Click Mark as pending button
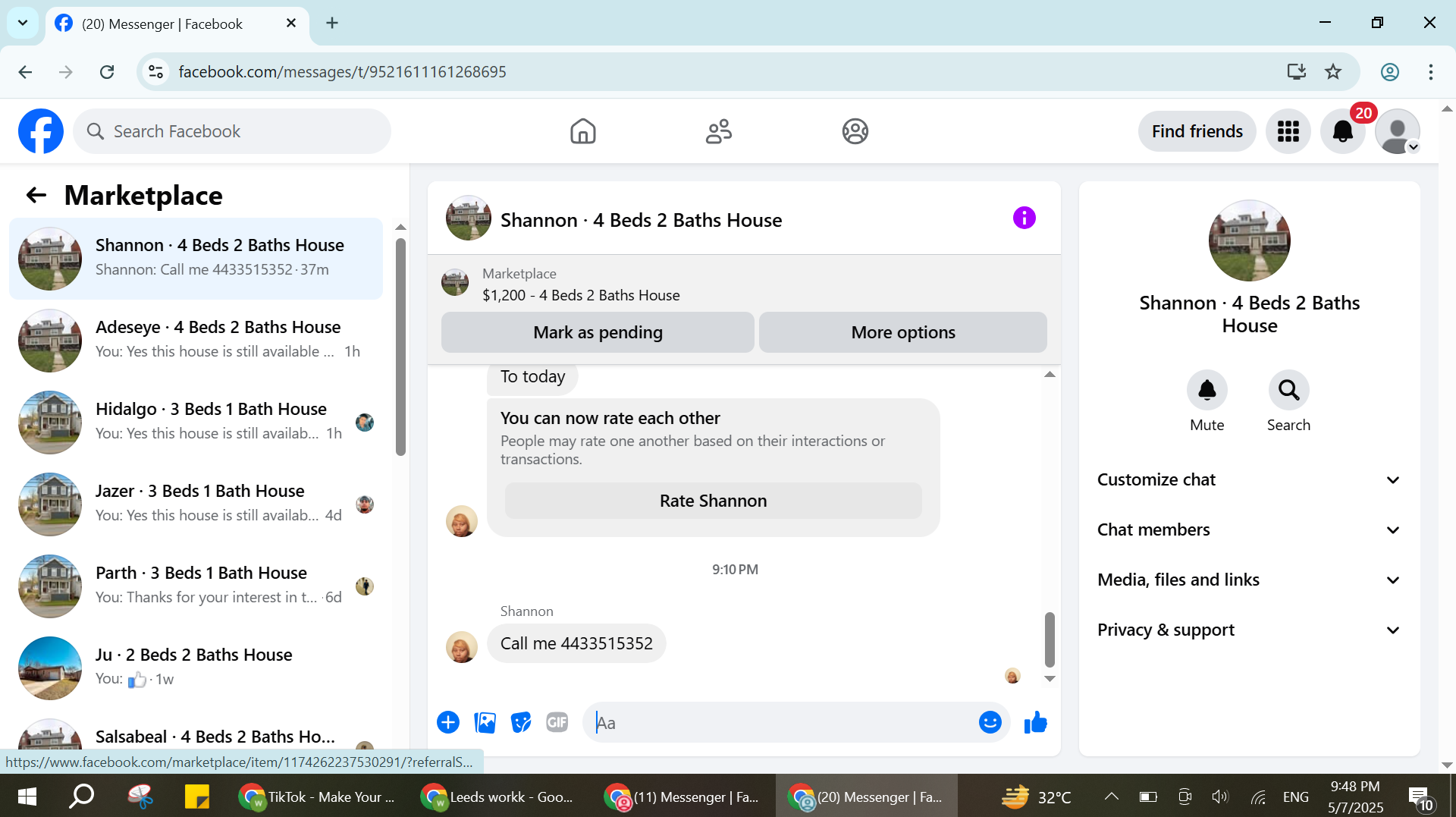 coord(598,332)
